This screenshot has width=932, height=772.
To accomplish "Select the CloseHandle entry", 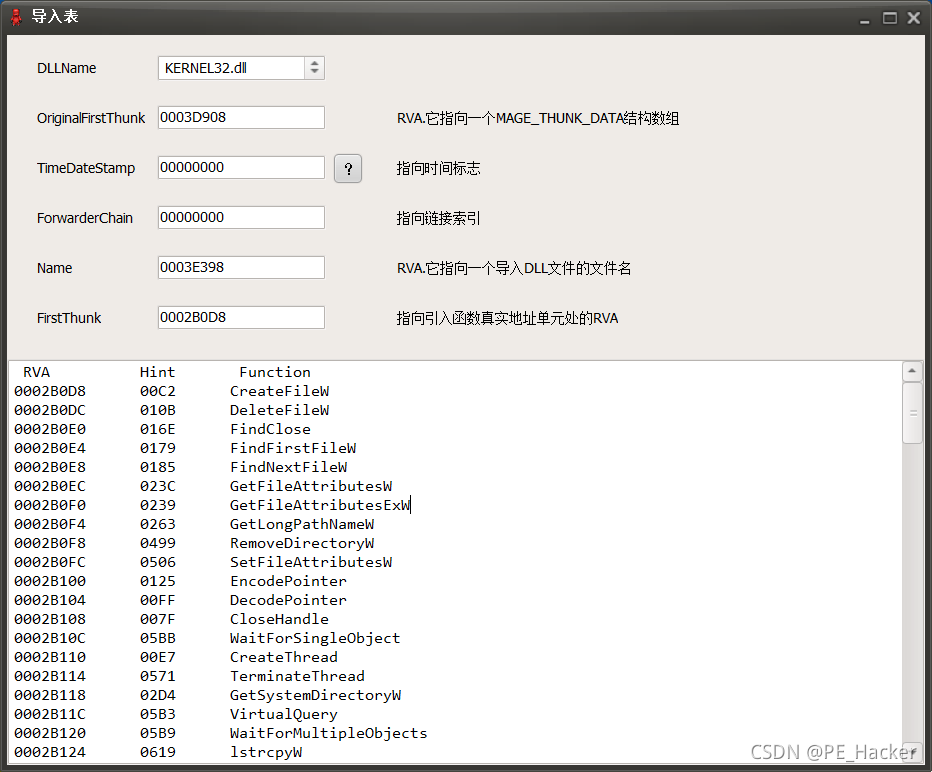I will point(279,619).
